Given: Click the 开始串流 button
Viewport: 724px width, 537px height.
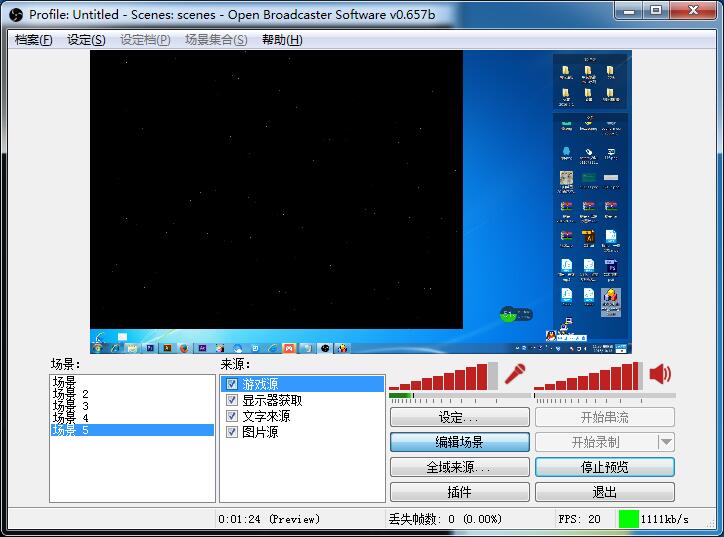Looking at the screenshot, I should 604,417.
